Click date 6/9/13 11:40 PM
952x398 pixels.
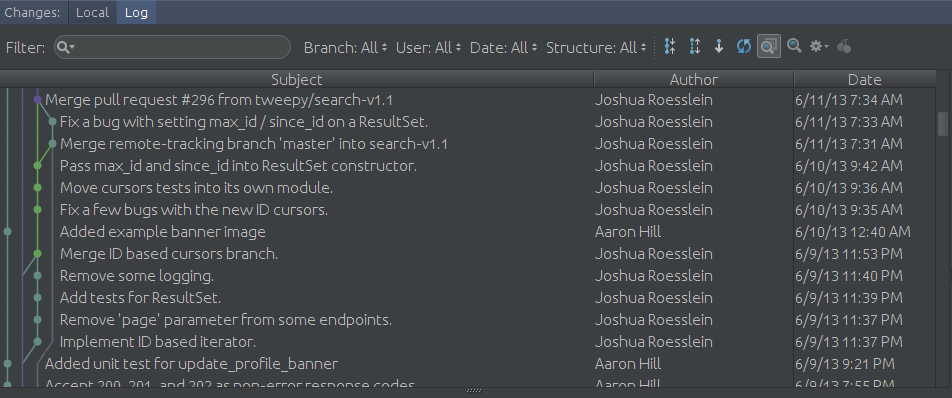[849, 276]
